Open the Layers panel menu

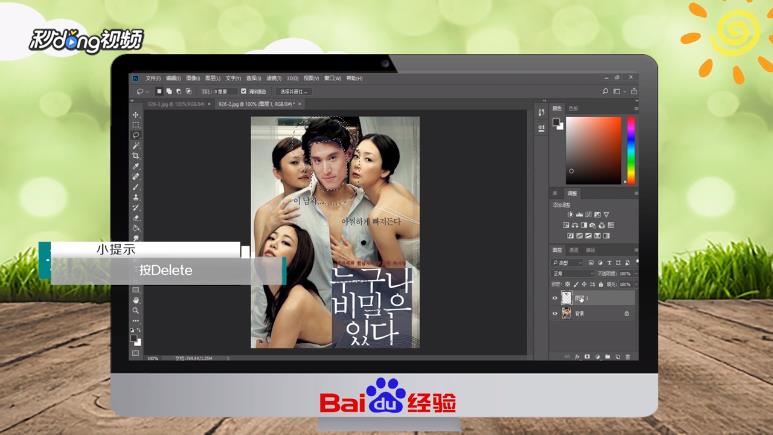click(636, 251)
